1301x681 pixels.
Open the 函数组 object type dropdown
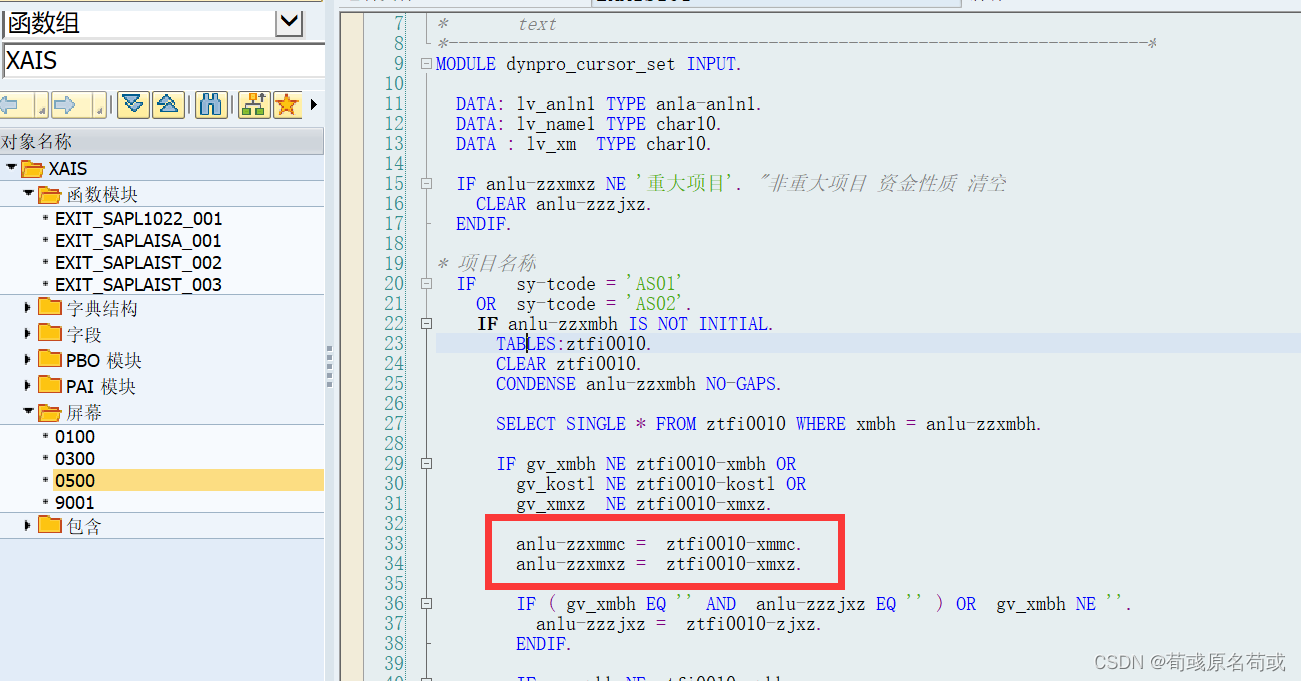(x=289, y=22)
